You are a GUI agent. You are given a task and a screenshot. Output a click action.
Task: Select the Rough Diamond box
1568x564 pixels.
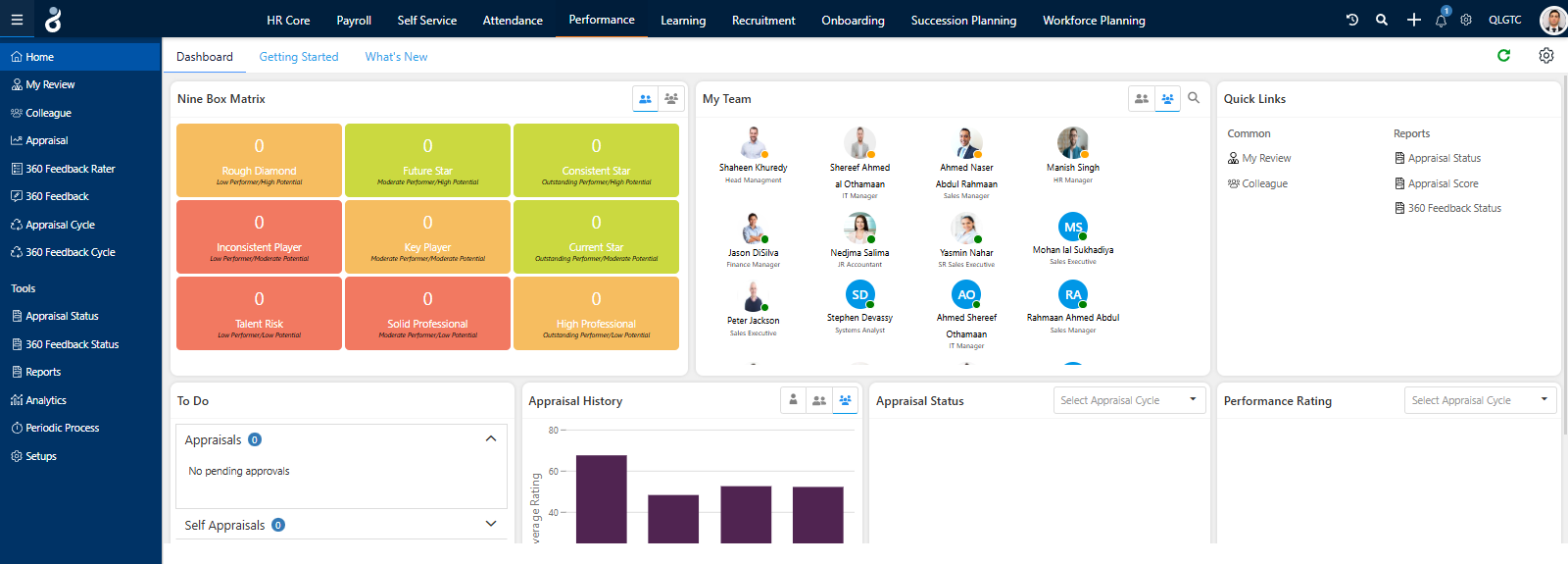tap(260, 160)
